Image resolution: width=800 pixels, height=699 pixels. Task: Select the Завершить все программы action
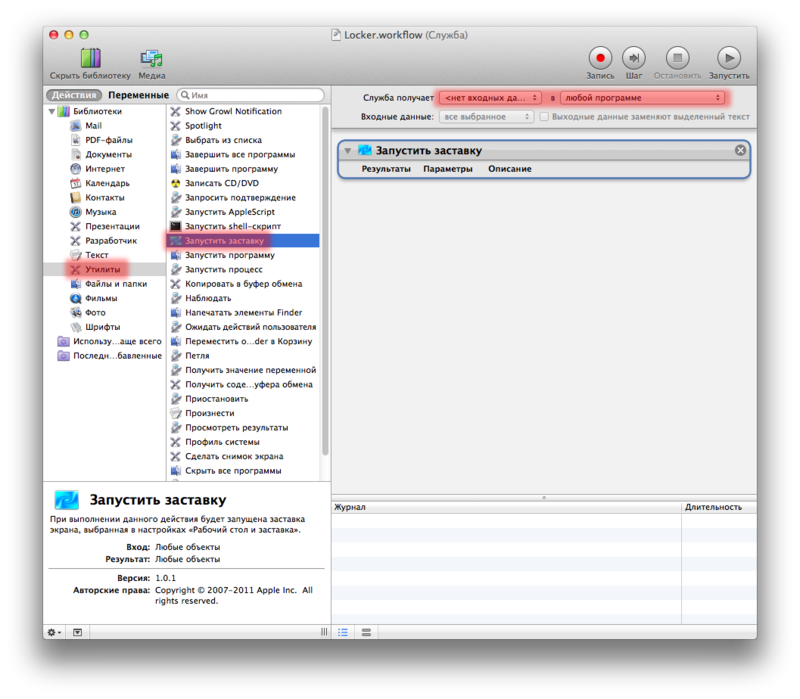[240, 154]
